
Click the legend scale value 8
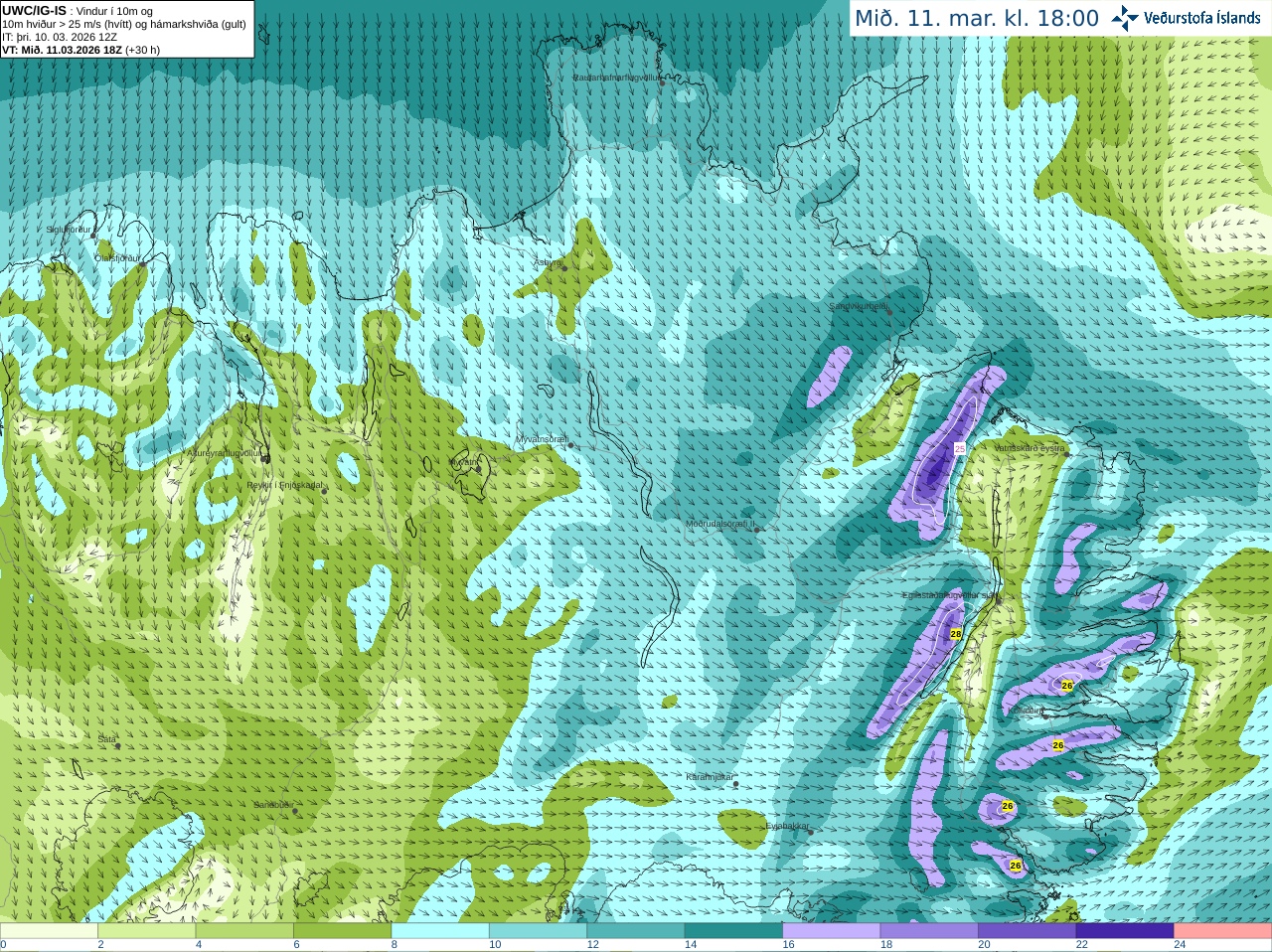pyautogui.click(x=395, y=945)
